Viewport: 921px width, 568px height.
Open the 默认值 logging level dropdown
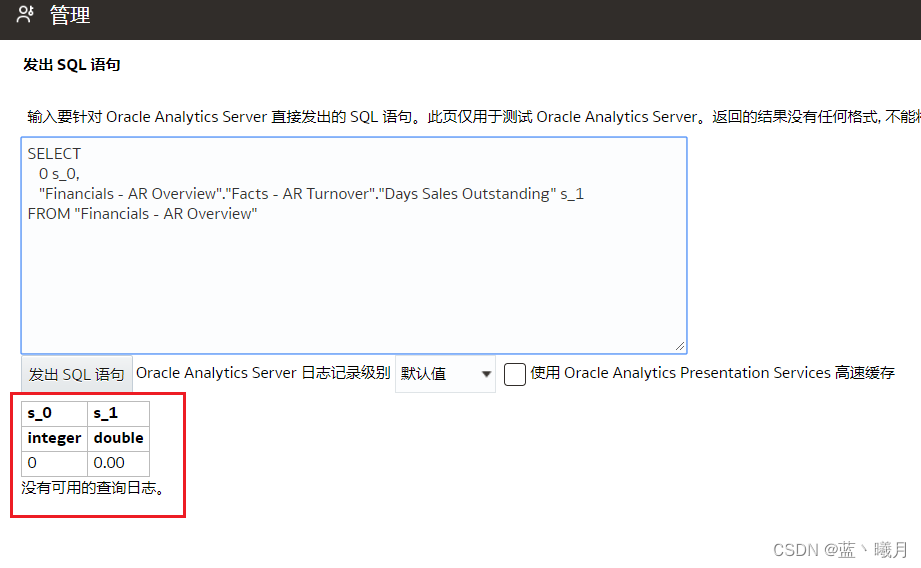coord(445,374)
